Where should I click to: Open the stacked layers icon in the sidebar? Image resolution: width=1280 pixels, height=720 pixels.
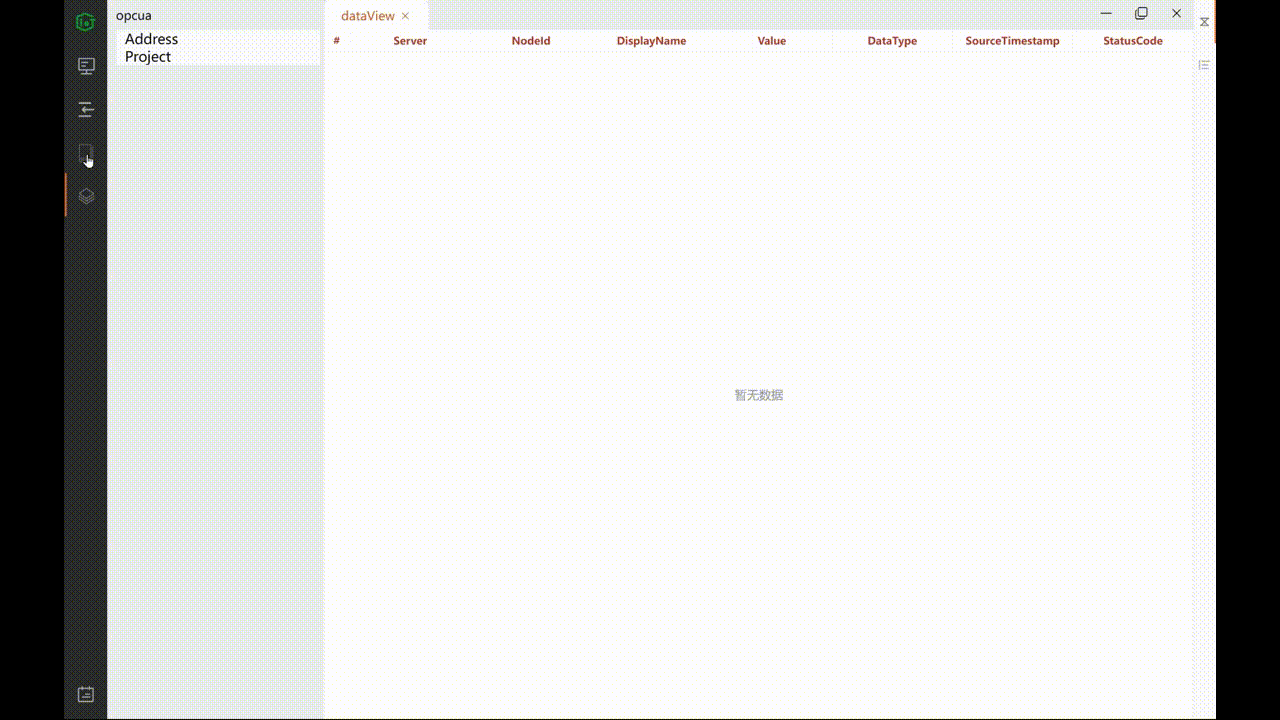point(86,196)
